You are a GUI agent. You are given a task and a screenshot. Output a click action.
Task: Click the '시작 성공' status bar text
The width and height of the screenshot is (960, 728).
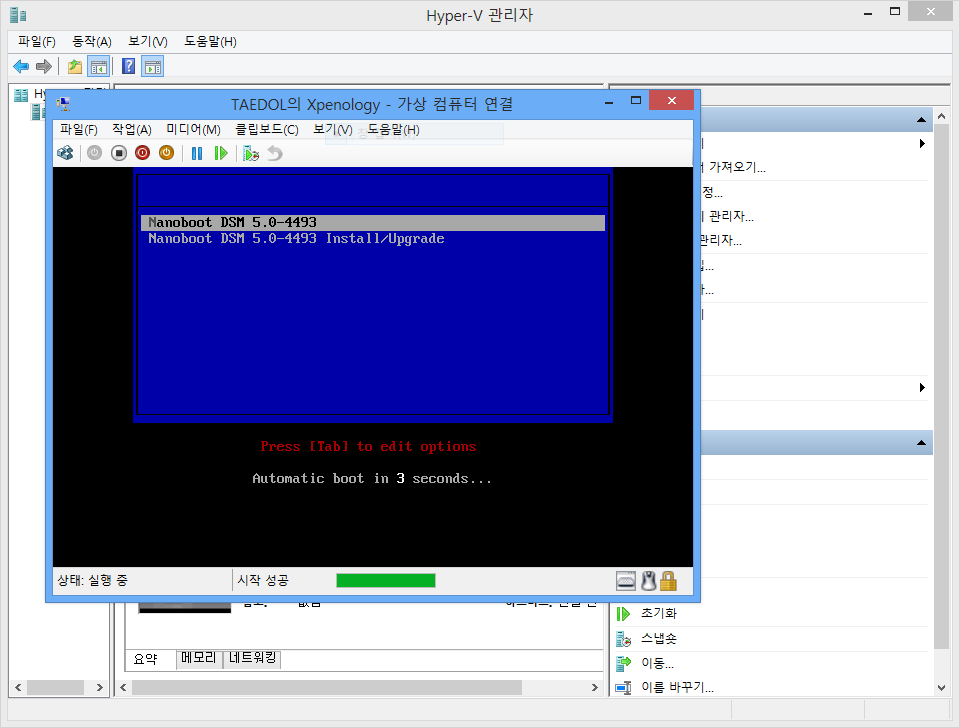point(263,580)
